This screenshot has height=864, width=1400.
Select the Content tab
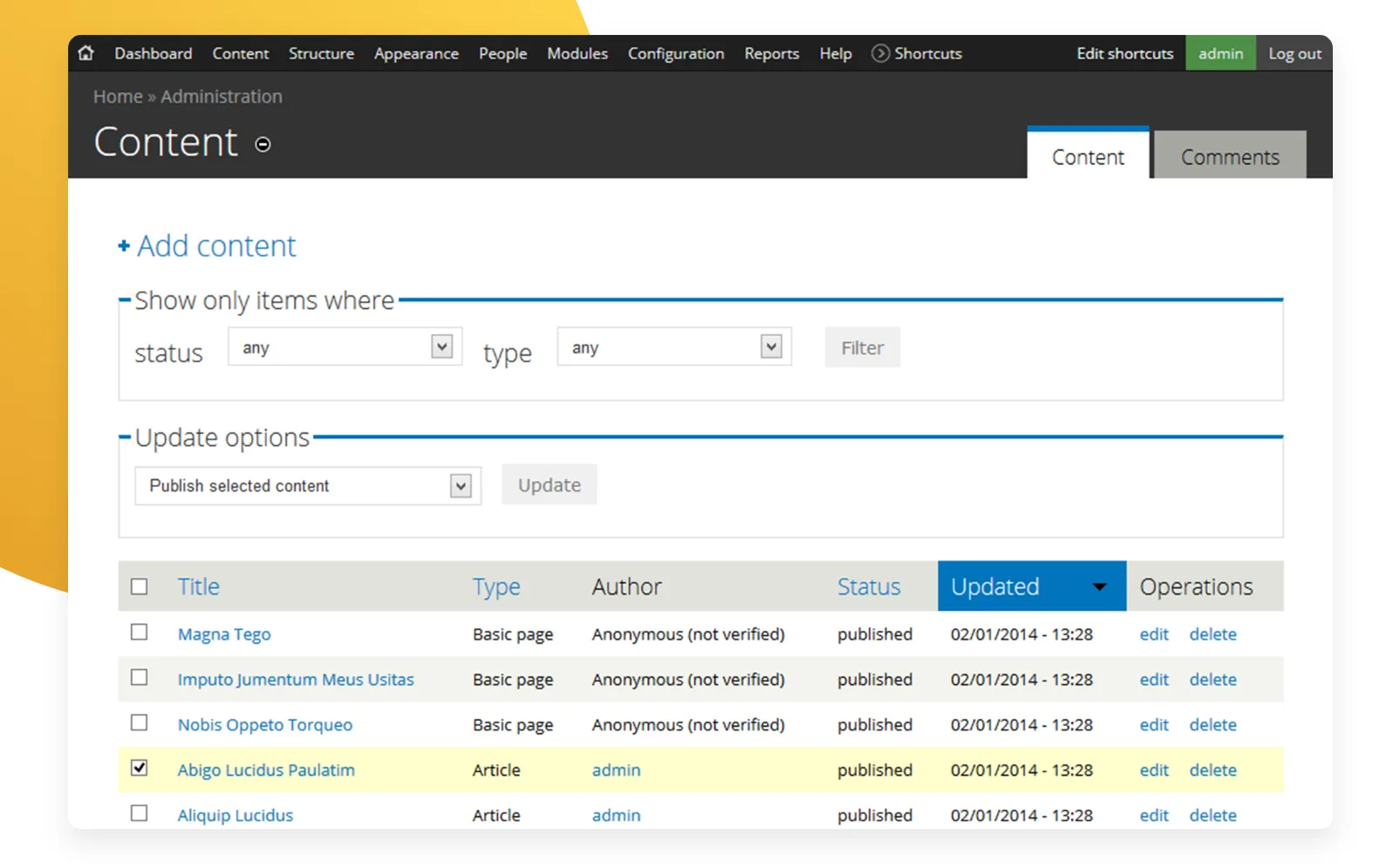[x=1088, y=154]
